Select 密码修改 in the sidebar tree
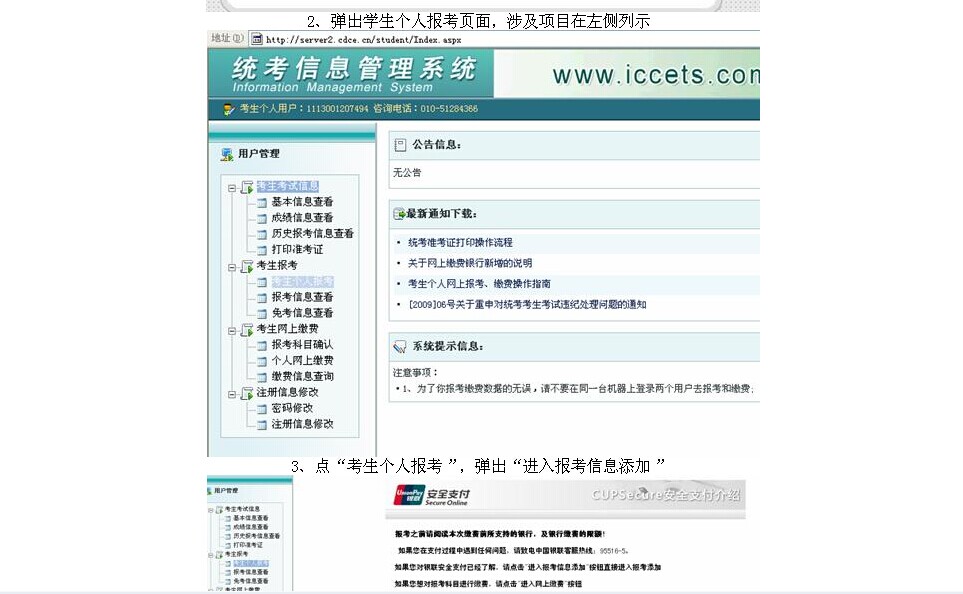Screen dimensions: 963x594 (292, 408)
